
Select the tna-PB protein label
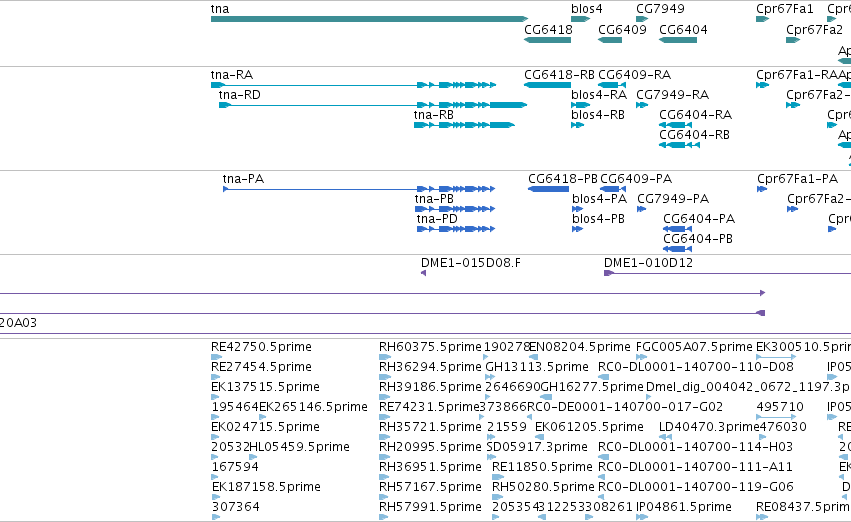[x=434, y=199]
